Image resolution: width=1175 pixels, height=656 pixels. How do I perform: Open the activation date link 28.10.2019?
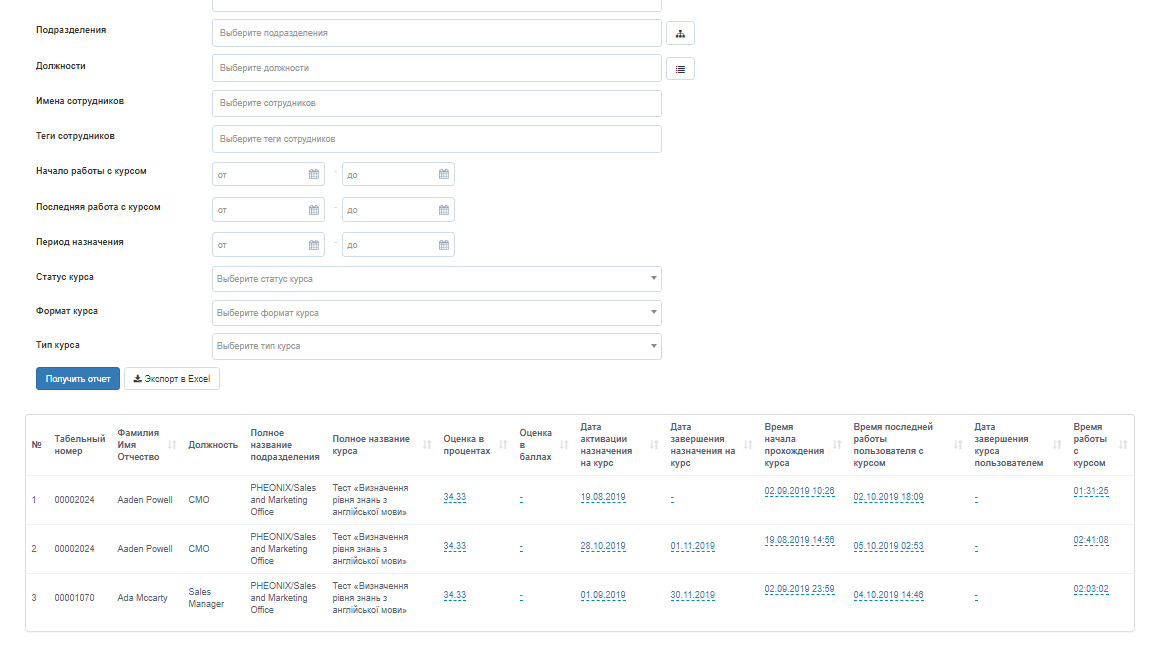pos(602,547)
